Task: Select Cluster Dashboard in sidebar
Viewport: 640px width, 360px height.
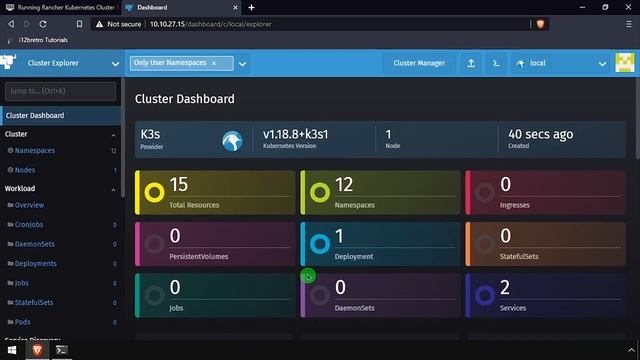Action: [60, 116]
